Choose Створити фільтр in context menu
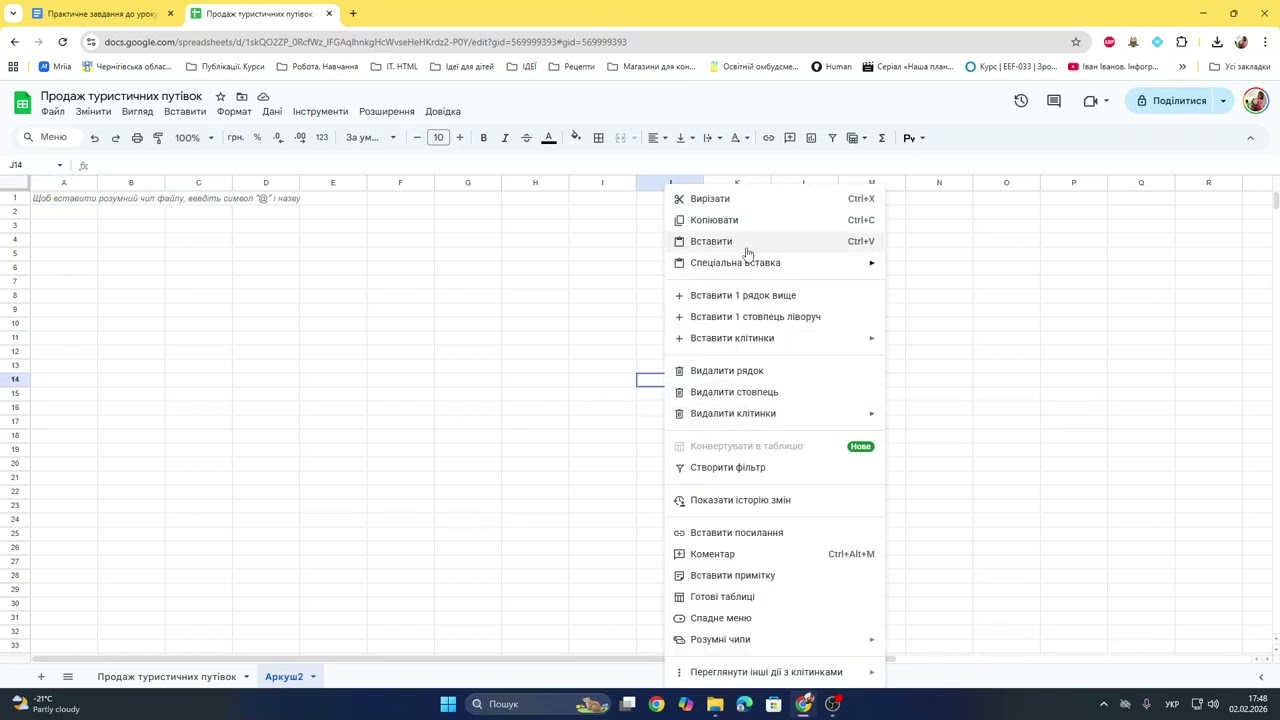Screen dimensions: 1280x720 [x=775, y=468]
